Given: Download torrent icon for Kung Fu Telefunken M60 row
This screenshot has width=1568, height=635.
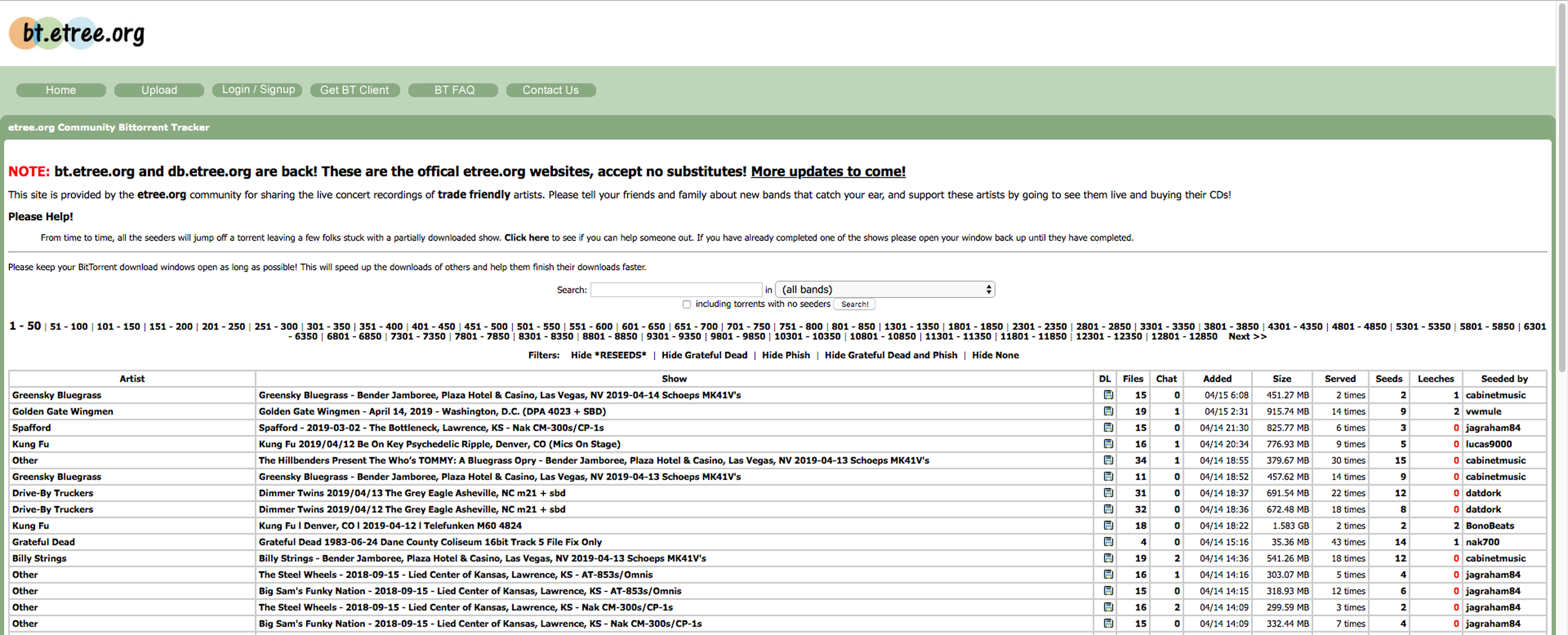Looking at the screenshot, I should point(1108,526).
